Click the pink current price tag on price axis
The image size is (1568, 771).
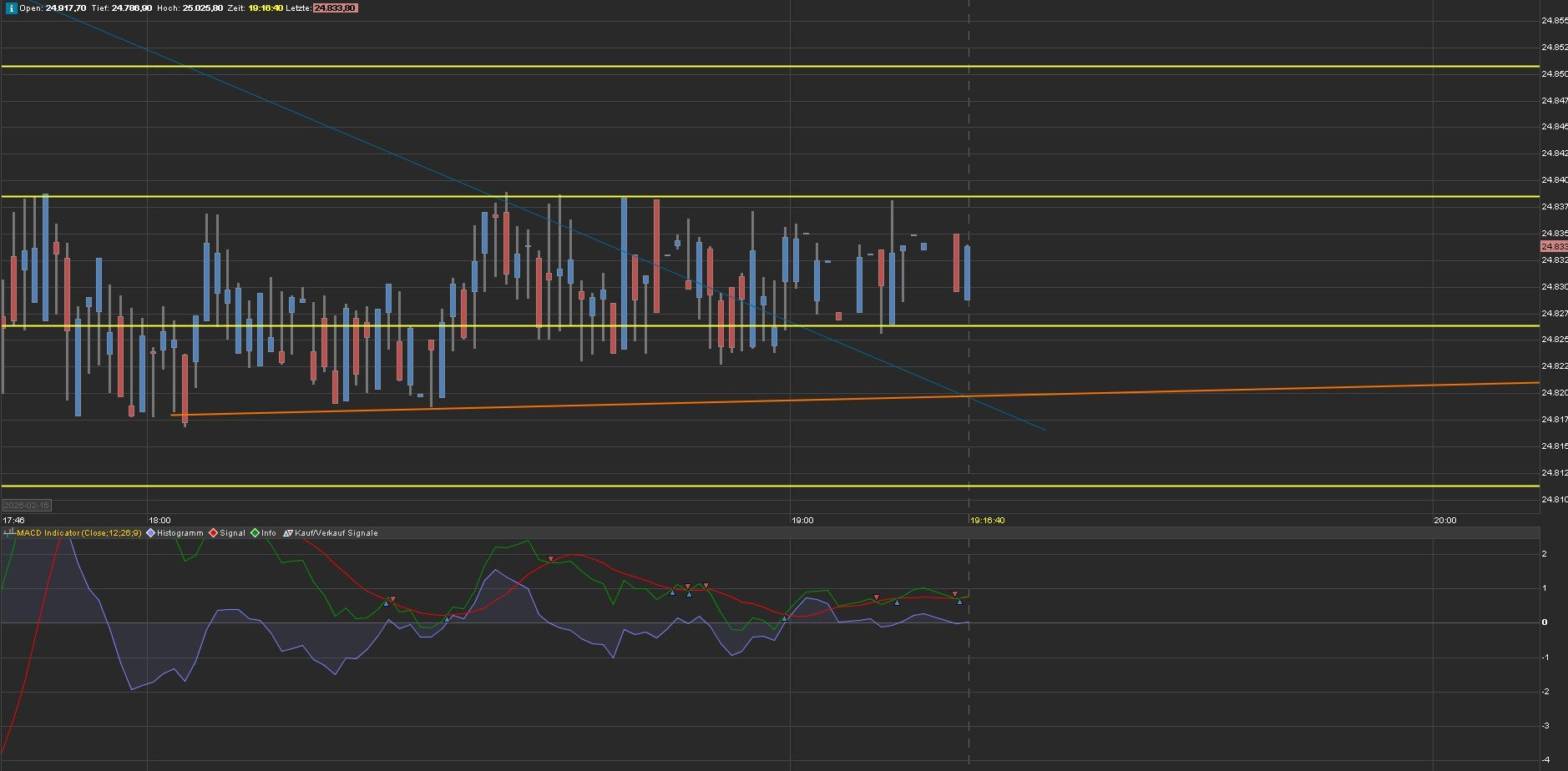click(x=1553, y=247)
